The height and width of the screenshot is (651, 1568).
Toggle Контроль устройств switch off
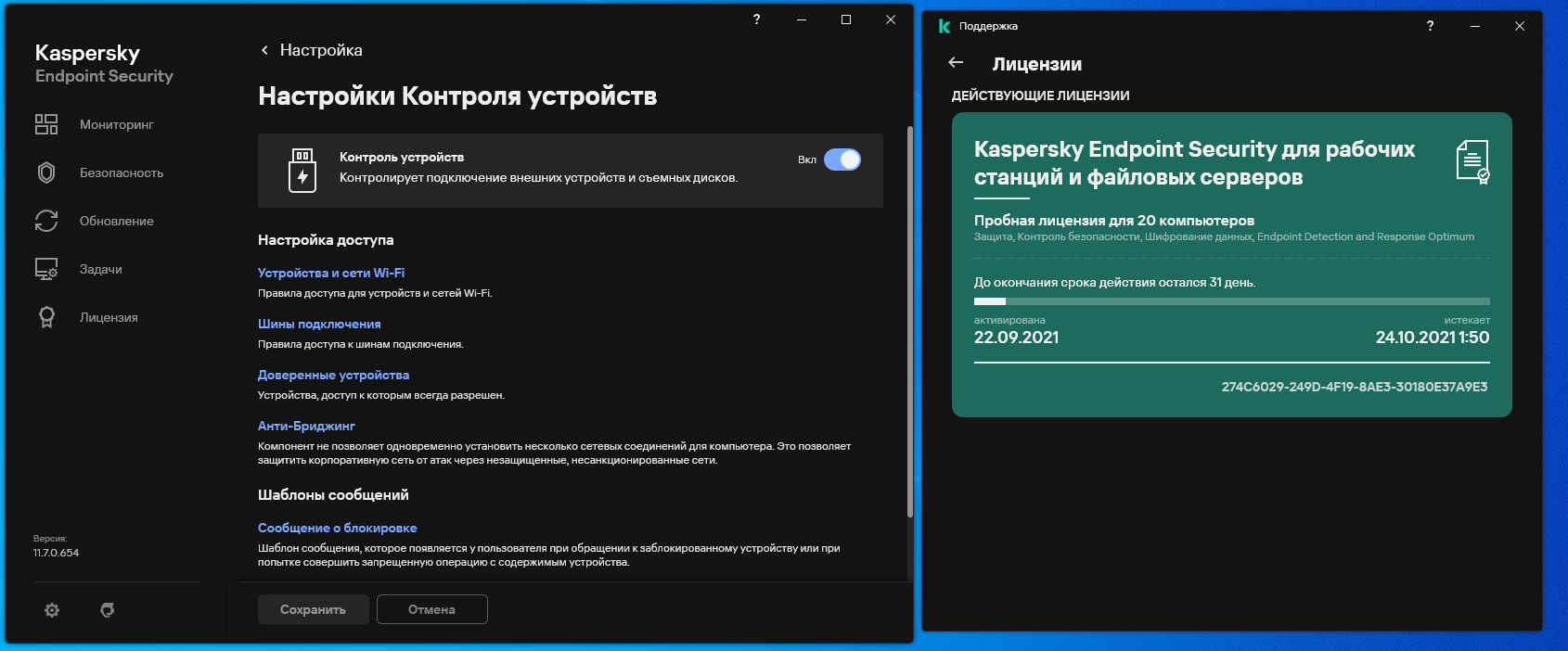point(842,160)
